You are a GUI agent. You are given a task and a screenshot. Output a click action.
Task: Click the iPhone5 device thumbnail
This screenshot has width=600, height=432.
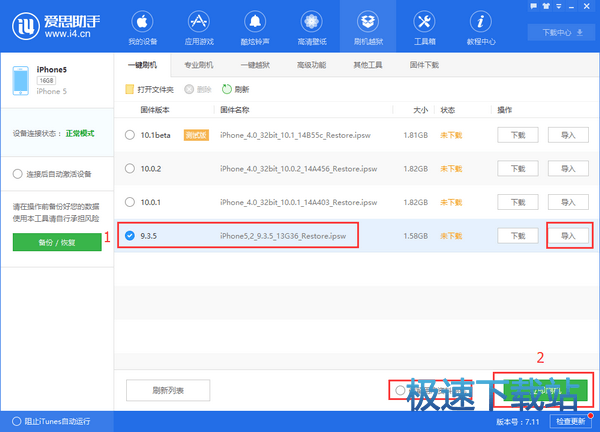(20, 80)
